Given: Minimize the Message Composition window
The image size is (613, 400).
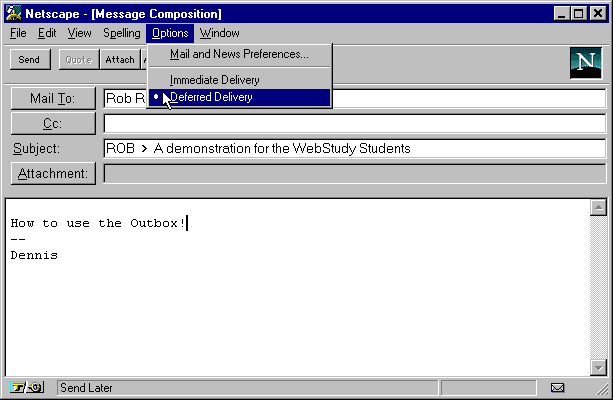Looking at the screenshot, I should click(x=562, y=14).
